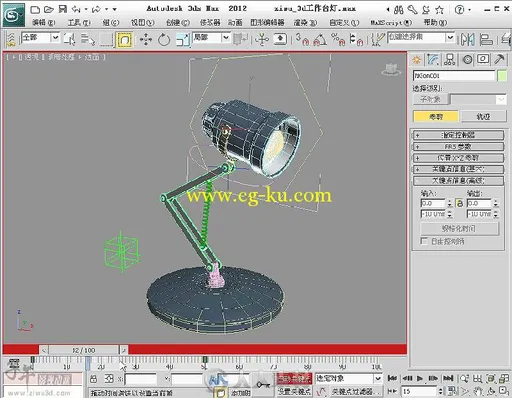Image resolution: width=512 pixels, height=398 pixels.
Task: Collapse the Key Info (Advanced) rollout
Action: (459, 181)
